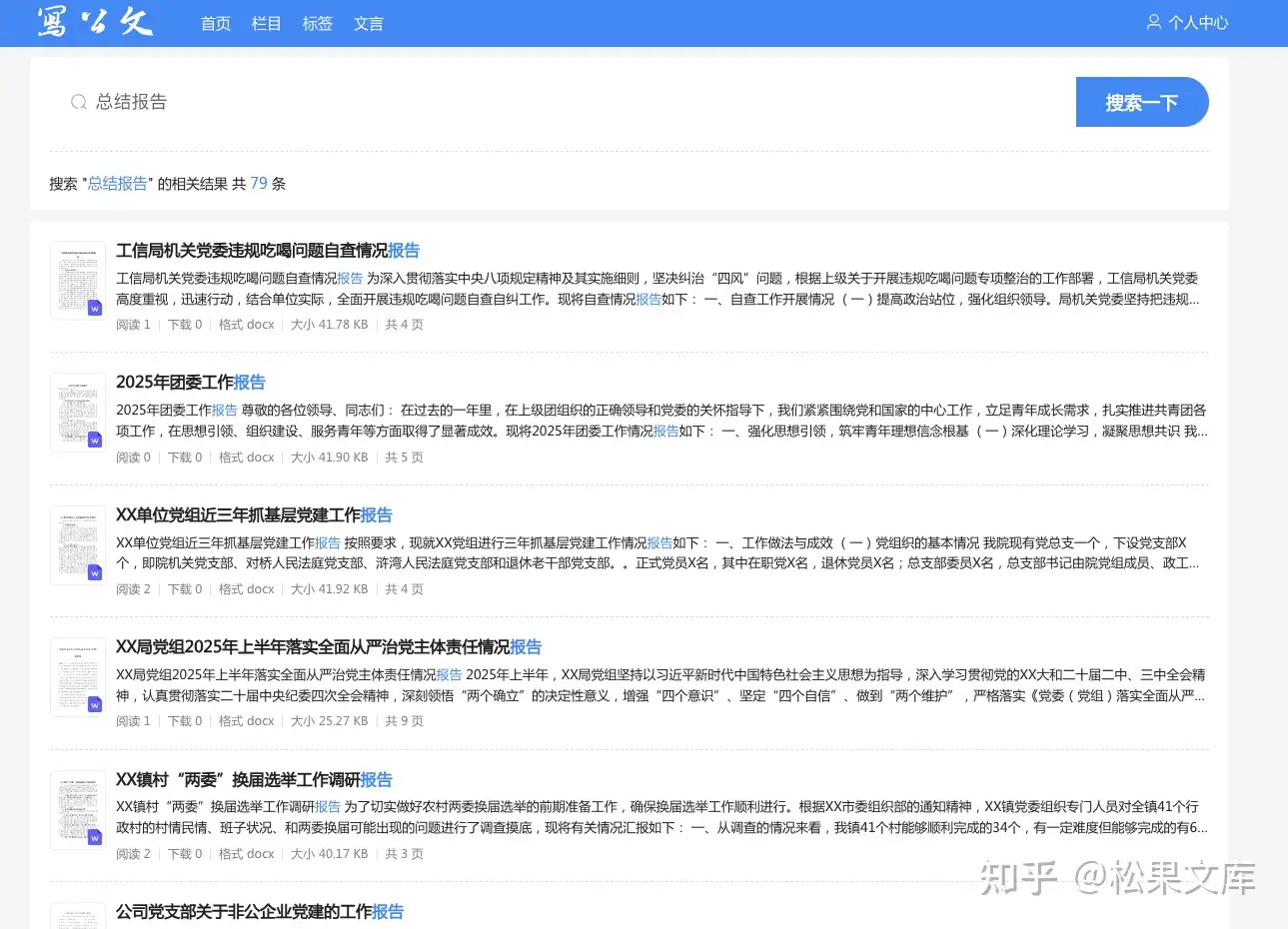This screenshot has width=1288, height=929.
Task: Open the 首页 nav menu
Action: (x=216, y=23)
